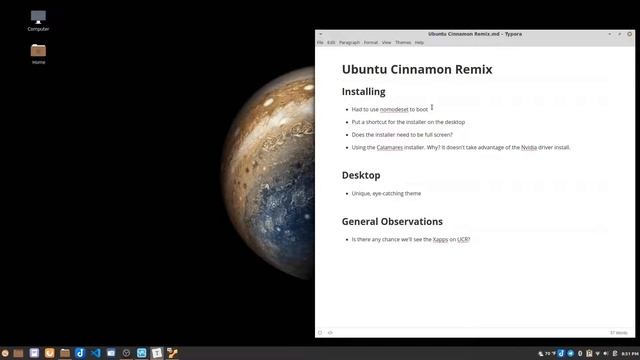This screenshot has width=640, height=360.
Task: Launch the purple notes app in taskbar
Action: click(34, 353)
